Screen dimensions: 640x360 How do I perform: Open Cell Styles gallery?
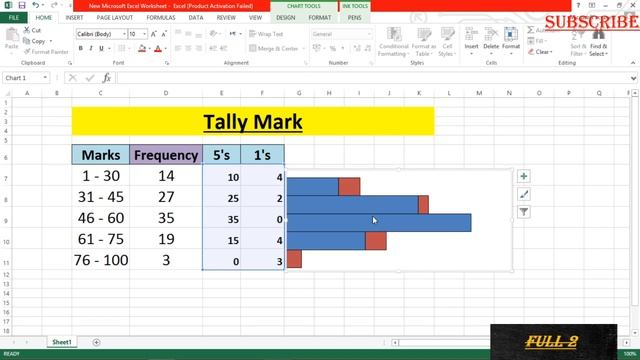447,42
